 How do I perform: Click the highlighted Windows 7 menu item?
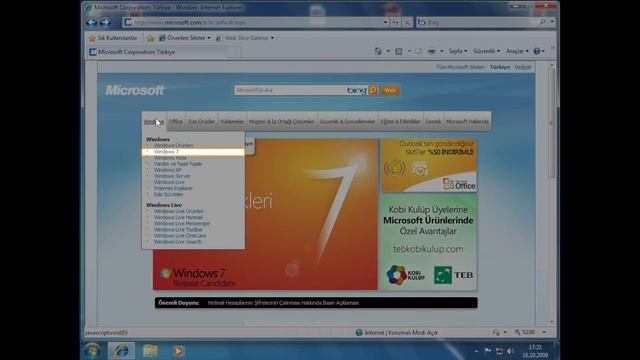pos(193,151)
